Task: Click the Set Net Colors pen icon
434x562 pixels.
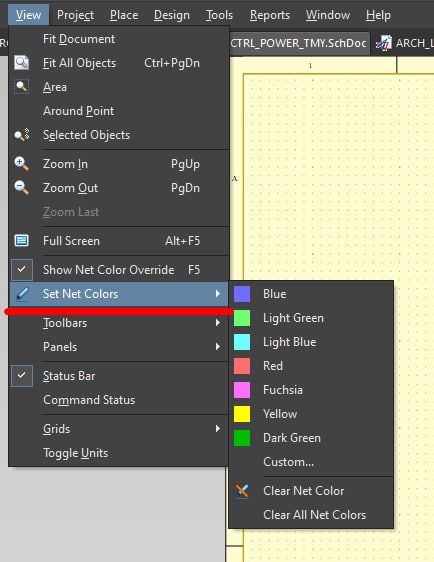Action: pos(22,294)
